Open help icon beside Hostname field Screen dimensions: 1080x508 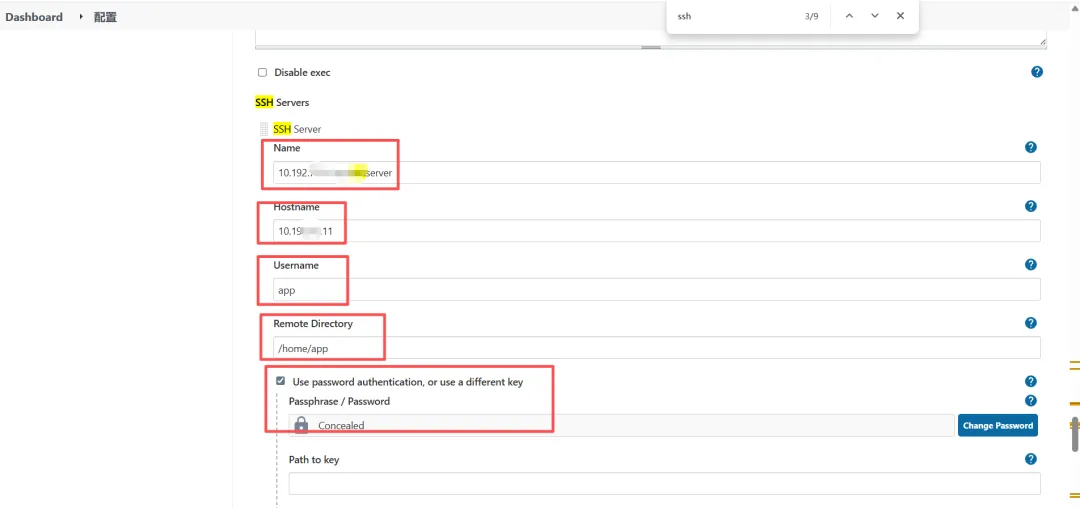(x=1030, y=206)
